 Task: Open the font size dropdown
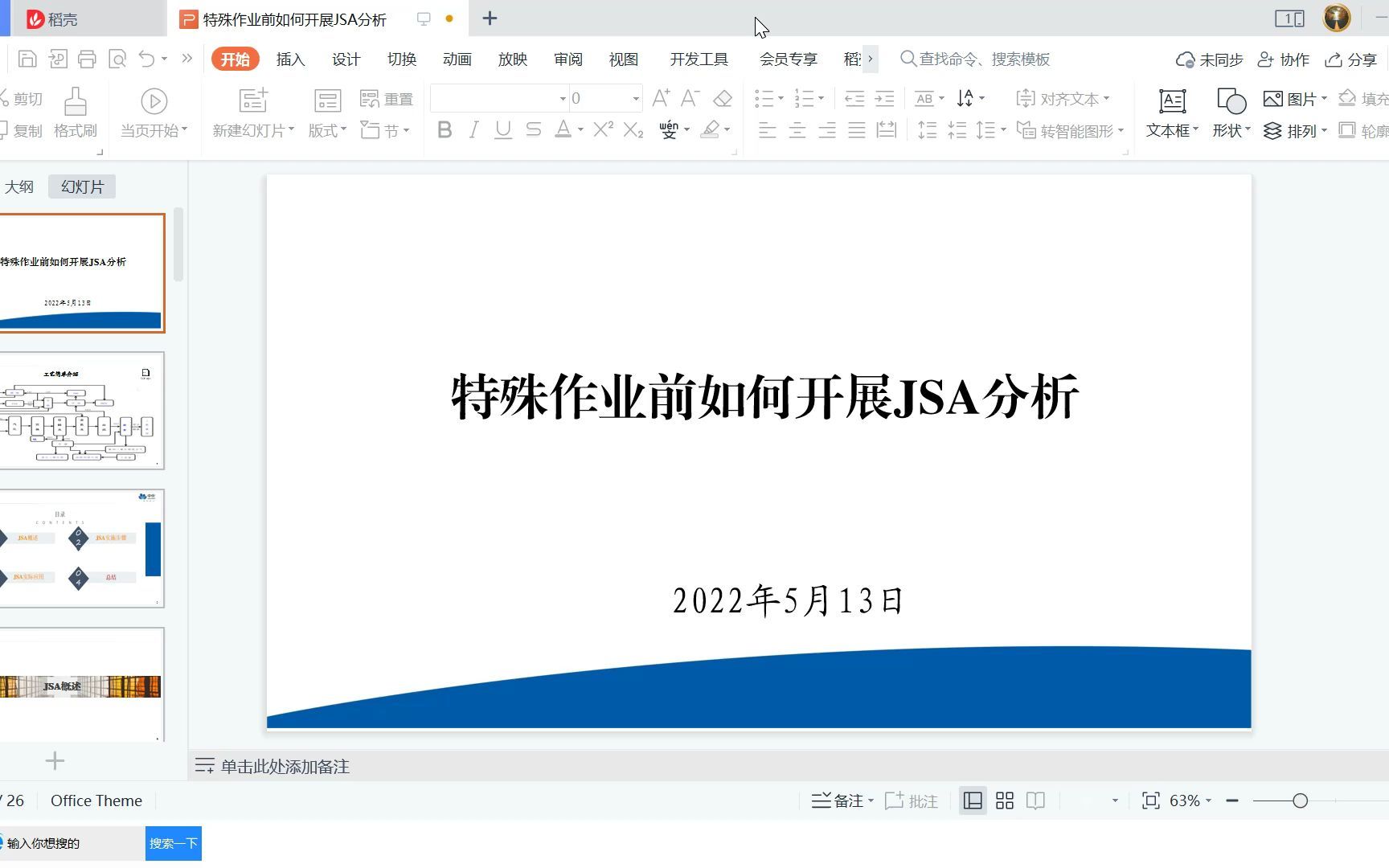[x=636, y=99]
